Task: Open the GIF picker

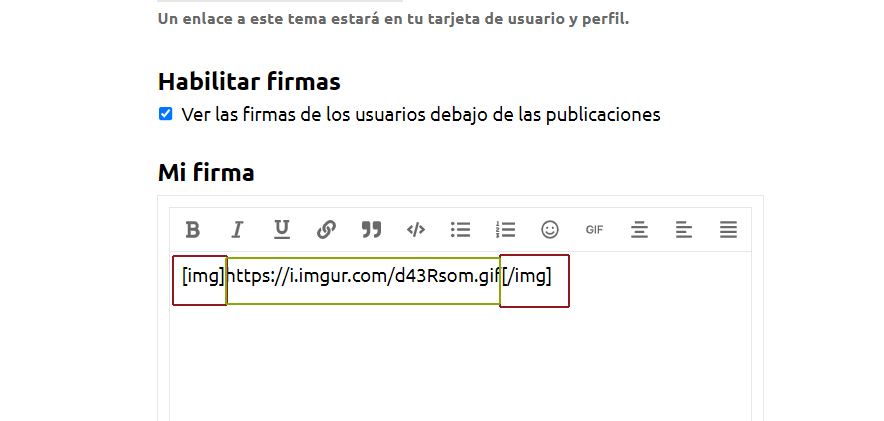Action: (x=594, y=230)
